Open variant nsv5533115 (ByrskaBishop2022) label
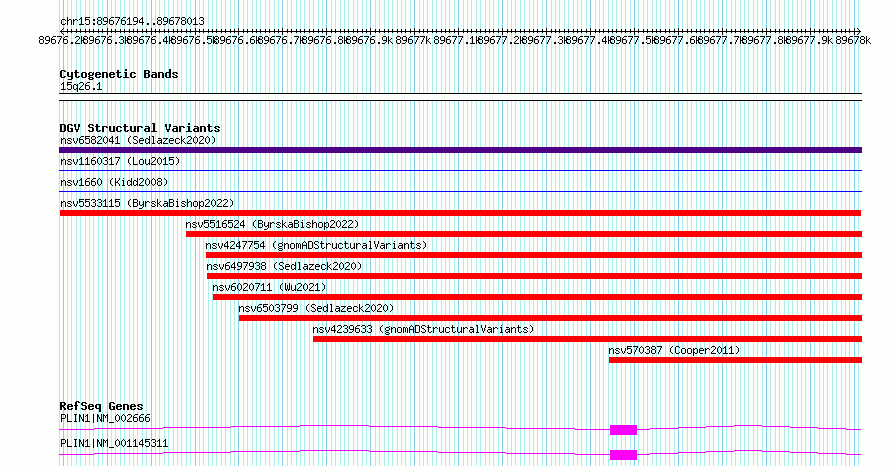 click(x=147, y=203)
